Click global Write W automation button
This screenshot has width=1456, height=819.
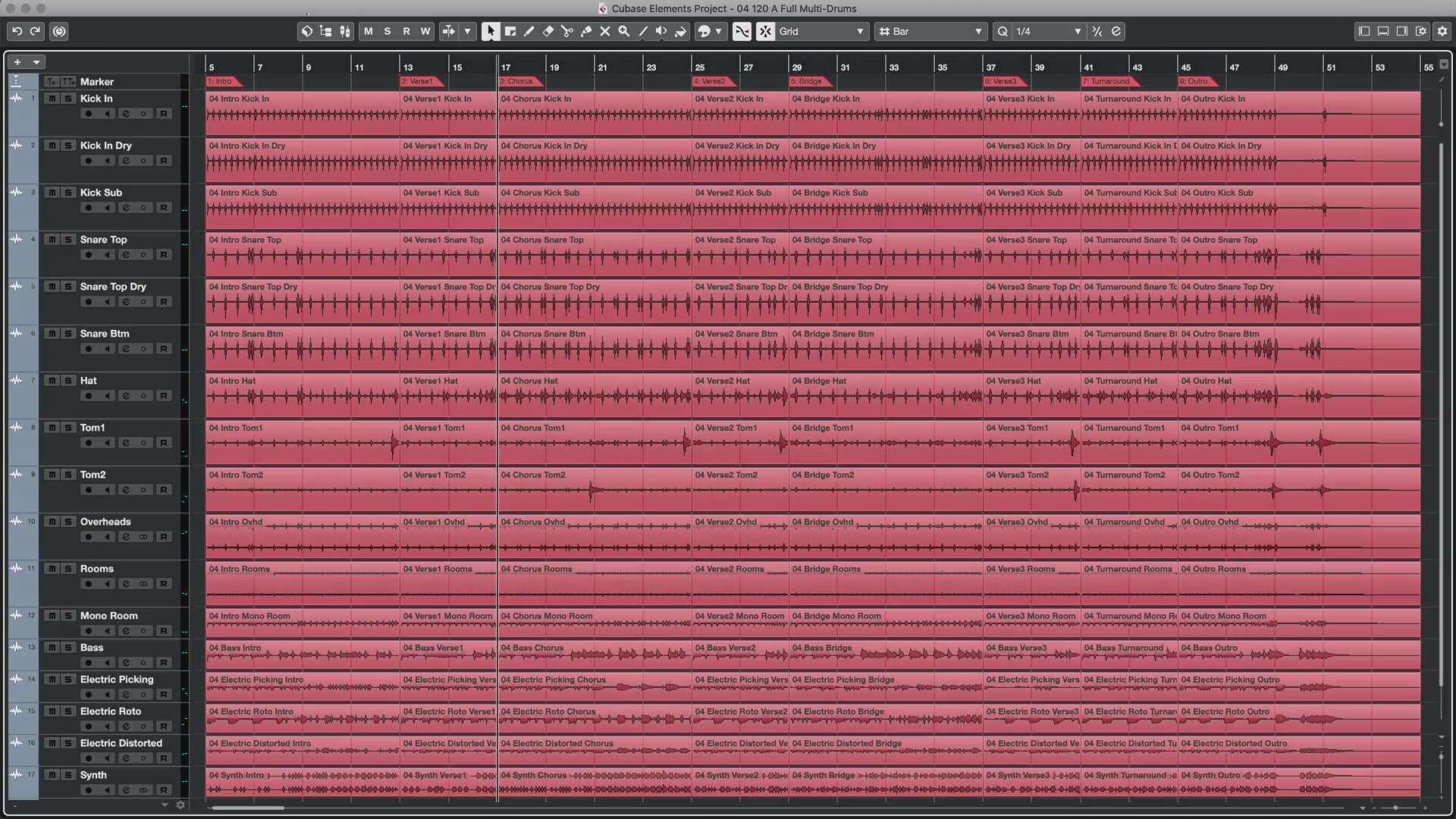(x=425, y=31)
